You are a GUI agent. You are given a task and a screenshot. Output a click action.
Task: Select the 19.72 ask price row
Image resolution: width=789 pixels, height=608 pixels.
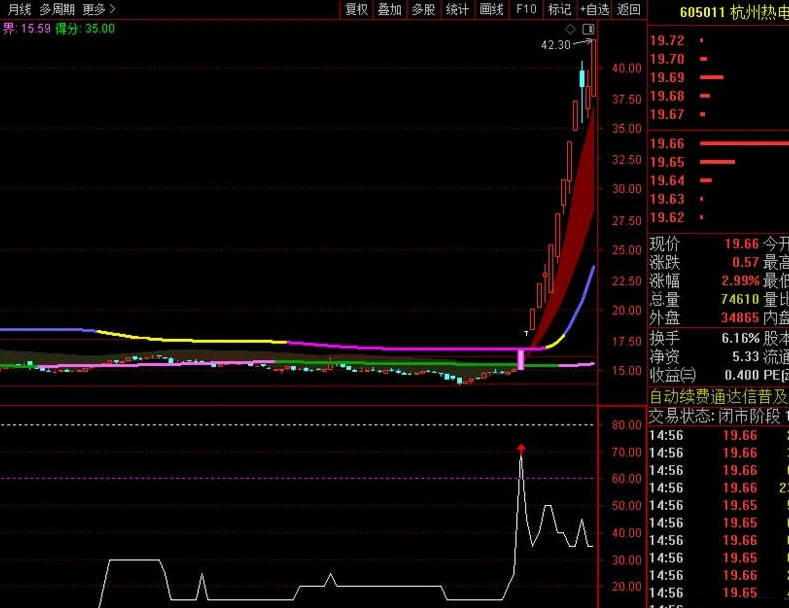click(718, 40)
